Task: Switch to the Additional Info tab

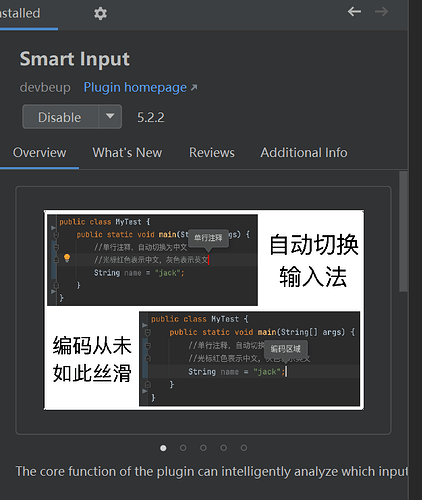Action: click(304, 153)
